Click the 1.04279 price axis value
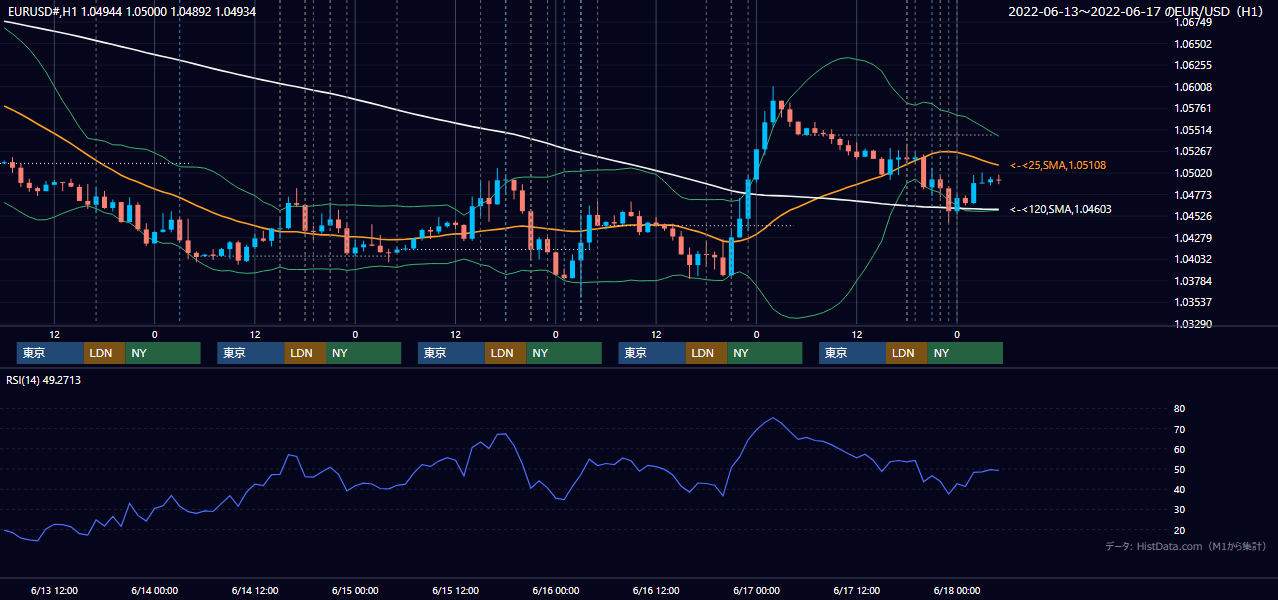This screenshot has height=600, width=1278. click(x=1193, y=238)
